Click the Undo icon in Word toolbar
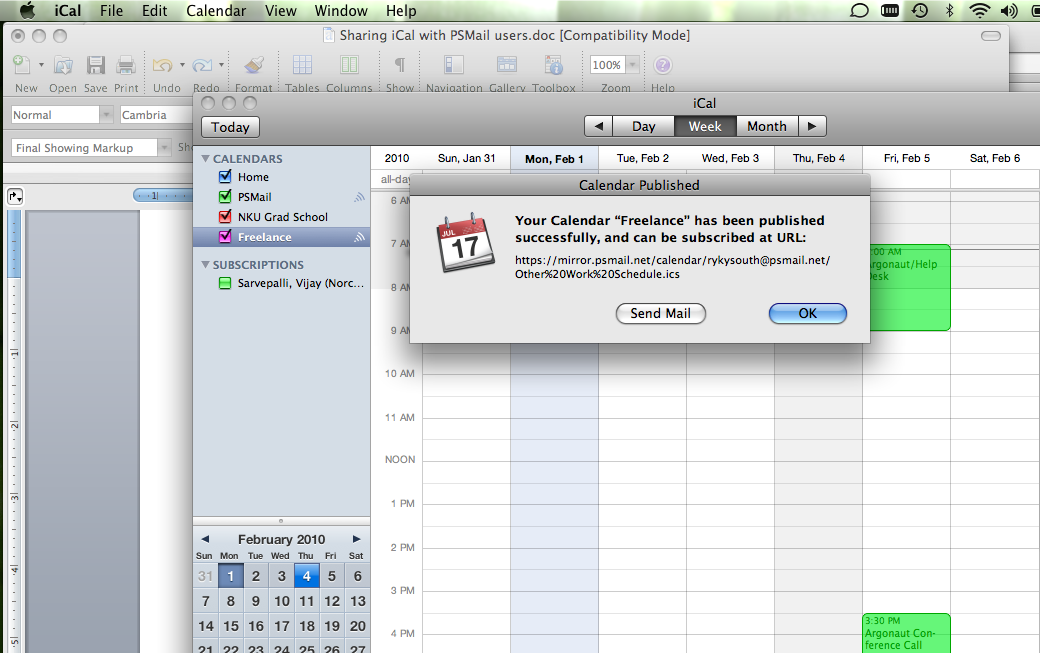The width and height of the screenshot is (1040, 653). tap(162, 65)
